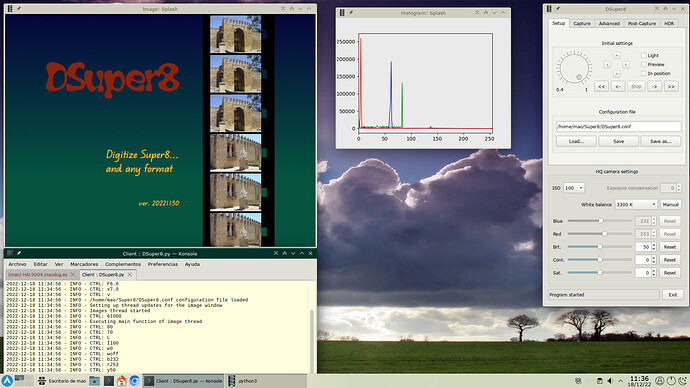The height and width of the screenshot is (388, 690).
Task: Open the removable devices tray icon
Action: [x=599, y=381]
